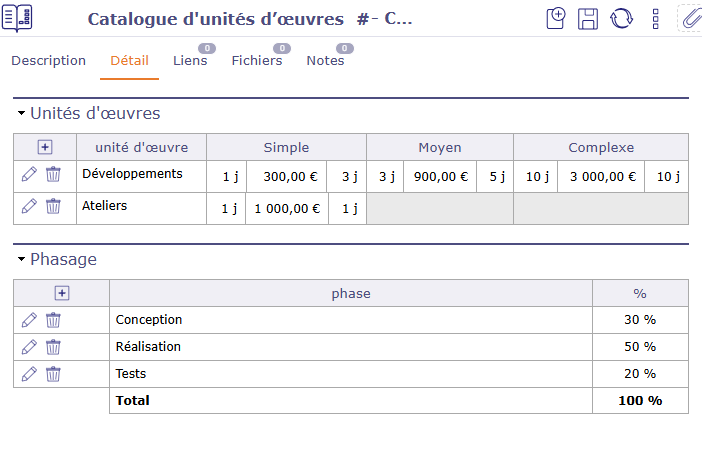Edit the Ateliers row with pencil icon

[x=29, y=206]
